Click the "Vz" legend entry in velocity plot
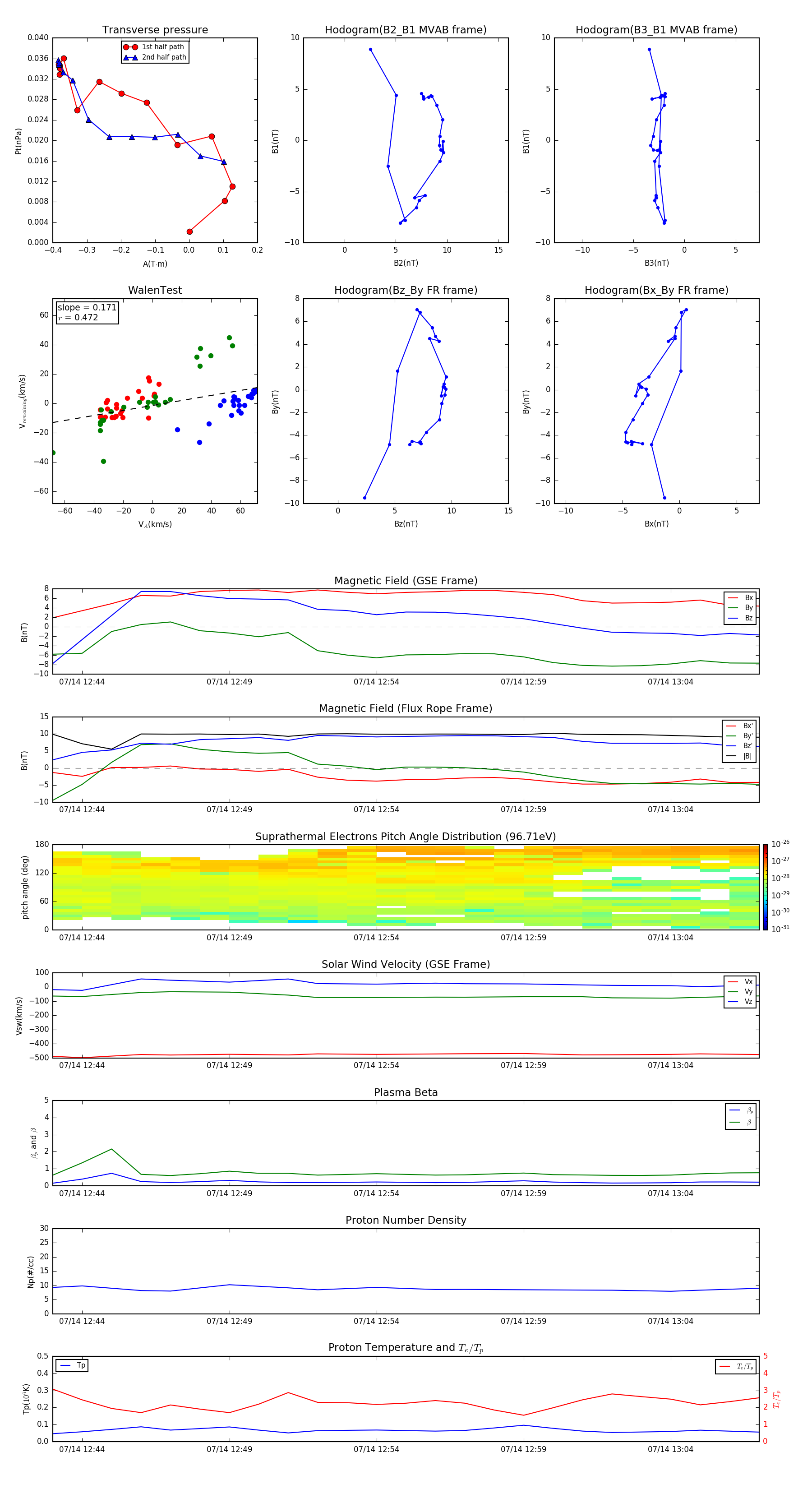This screenshot has height=1489, width=812. pos(740,1002)
